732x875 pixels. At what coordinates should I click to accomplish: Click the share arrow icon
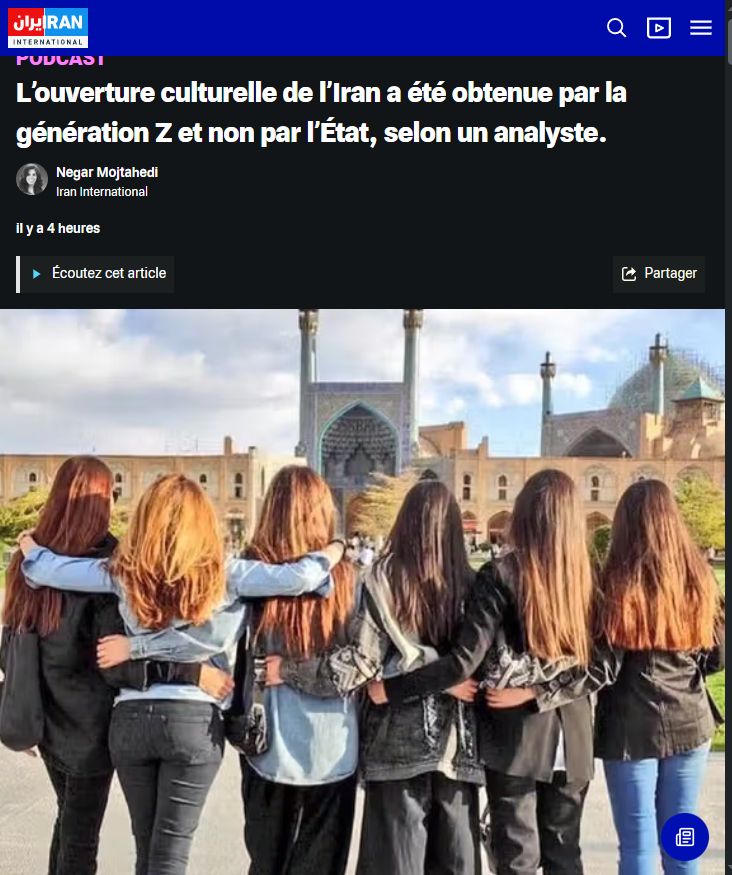point(629,273)
